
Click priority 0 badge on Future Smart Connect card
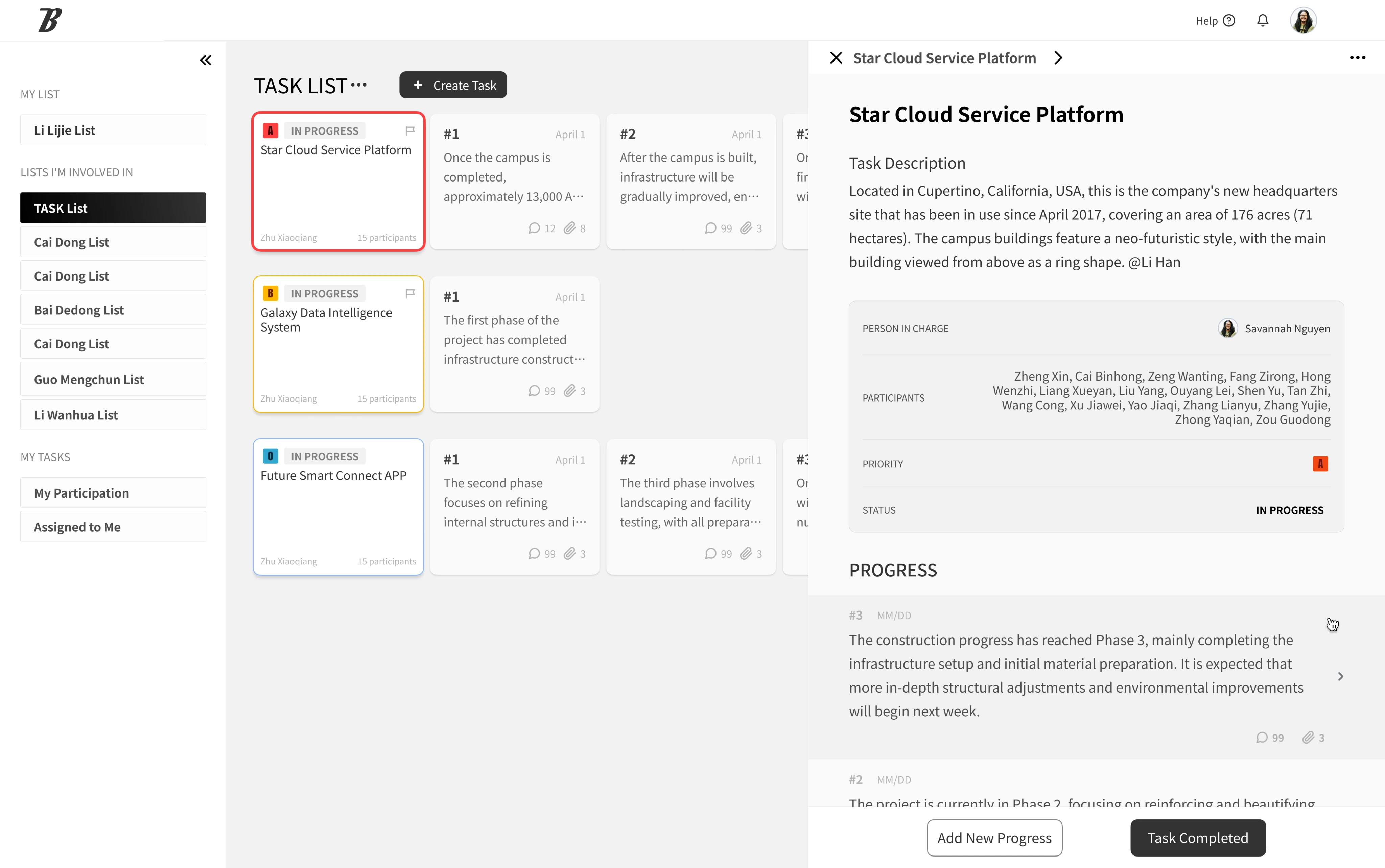coord(271,456)
